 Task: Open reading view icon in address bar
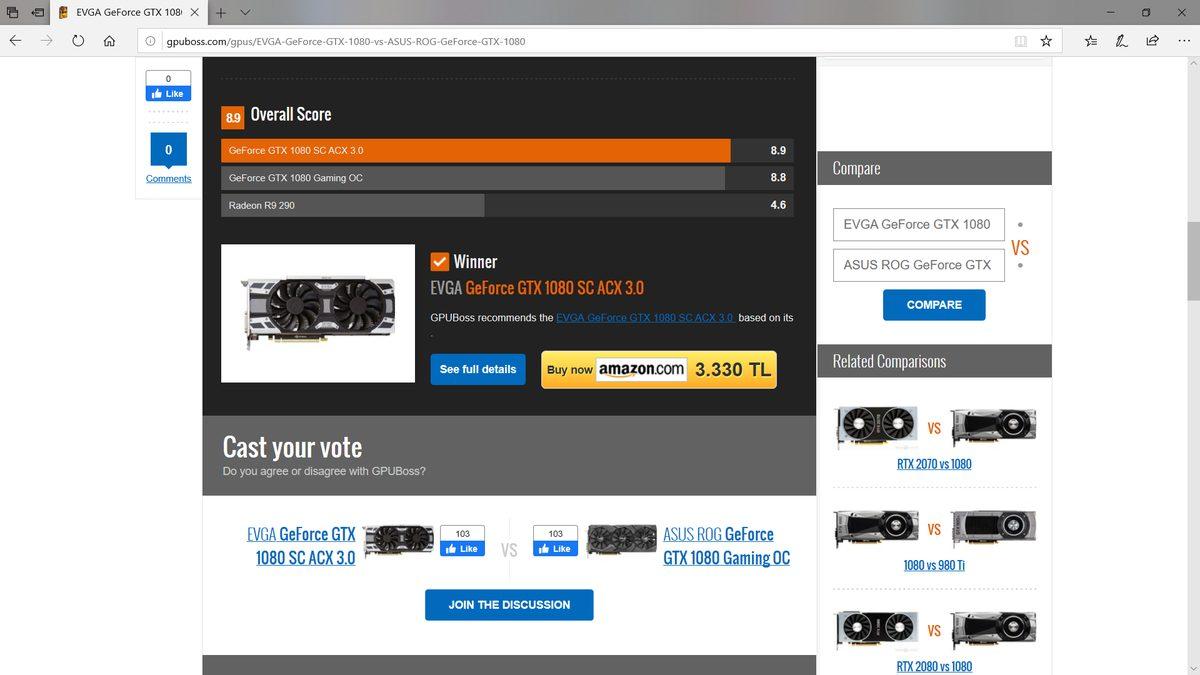[x=1020, y=41]
